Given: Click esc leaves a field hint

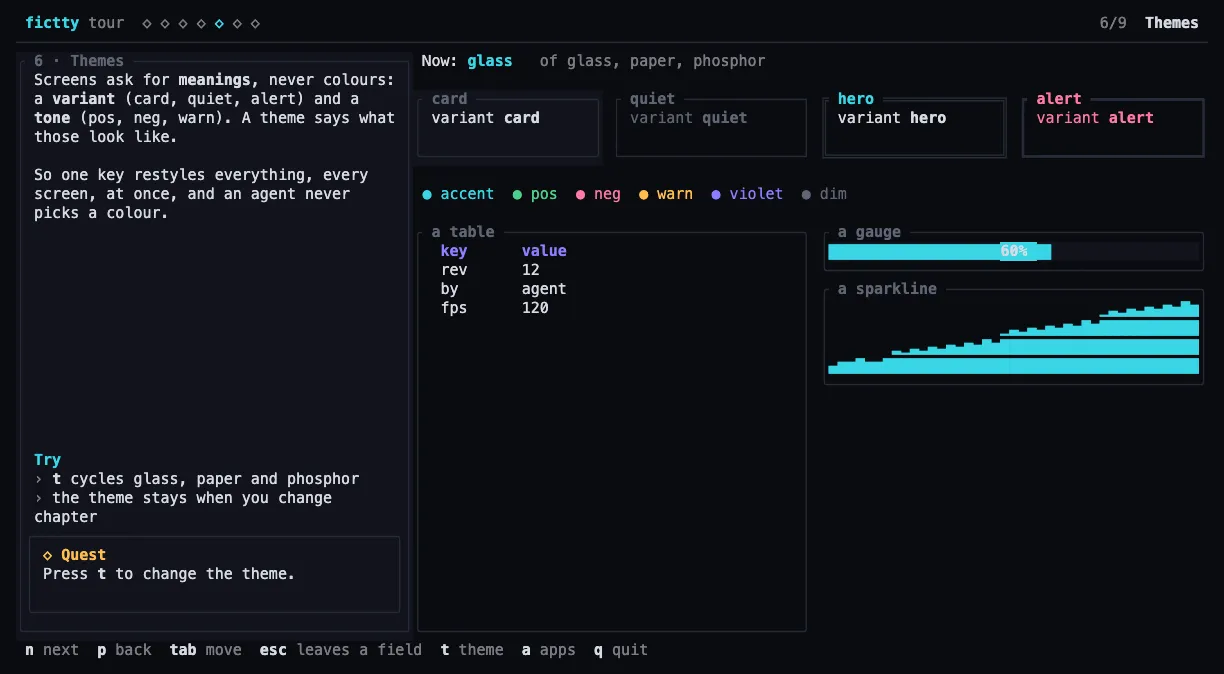Looking at the screenshot, I should coord(341,650).
